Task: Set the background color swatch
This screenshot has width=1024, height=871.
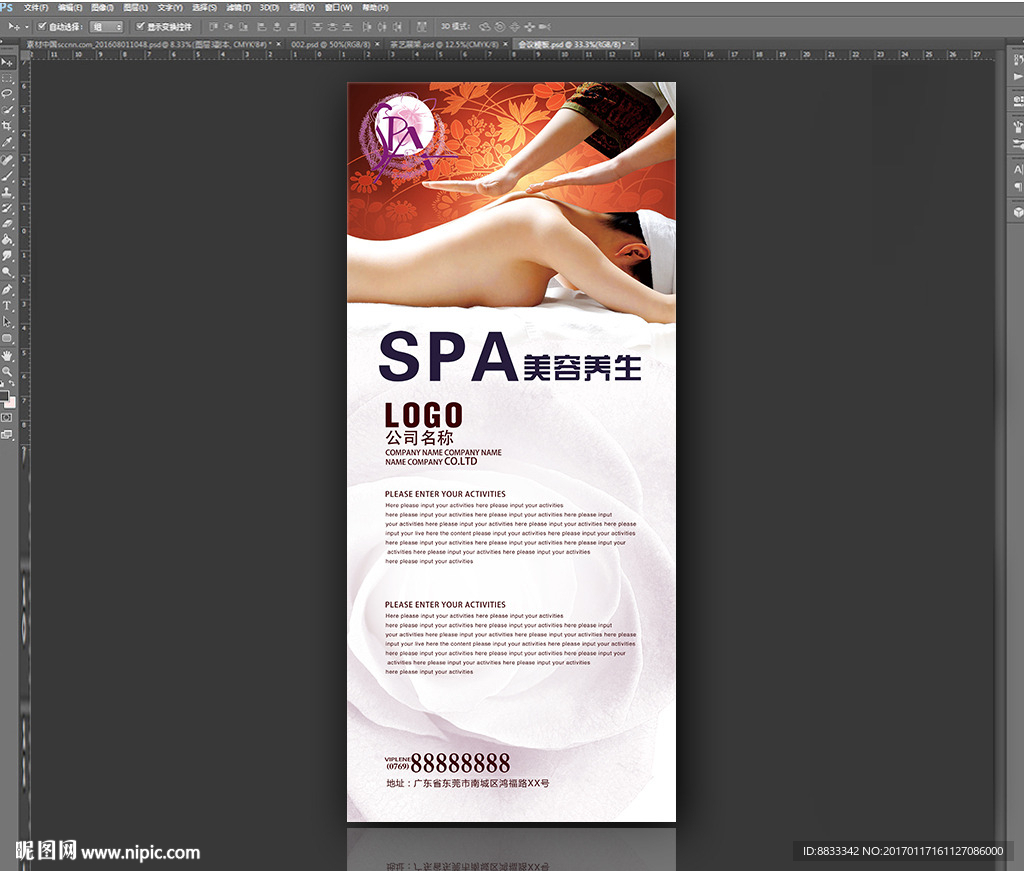Action: pos(10,402)
